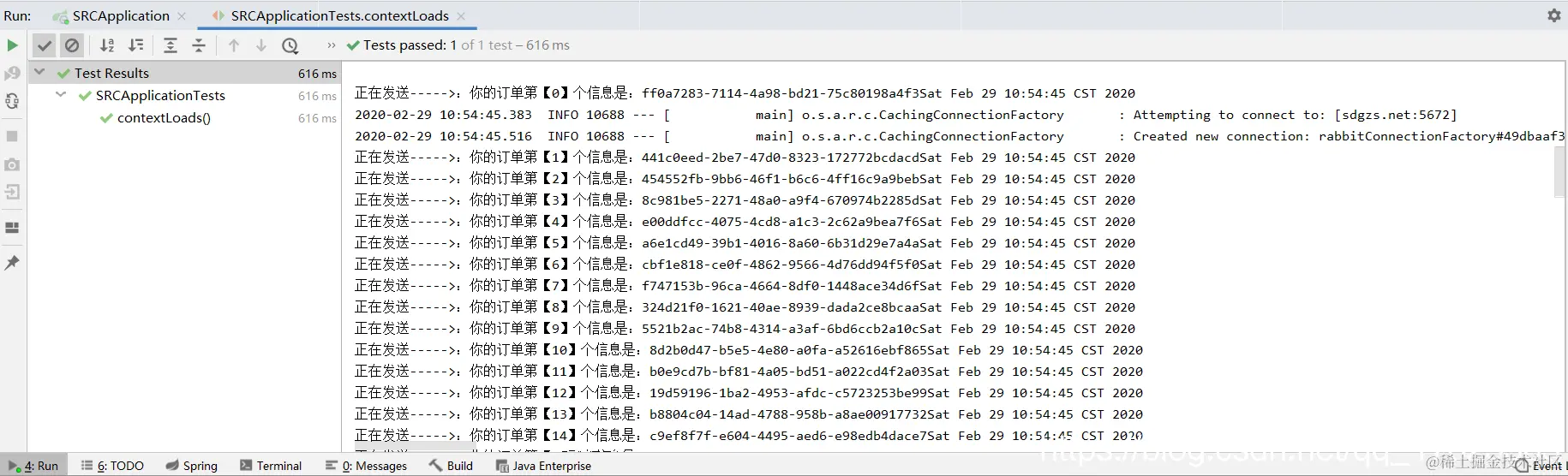Open the Messages tool window

pyautogui.click(x=367, y=466)
